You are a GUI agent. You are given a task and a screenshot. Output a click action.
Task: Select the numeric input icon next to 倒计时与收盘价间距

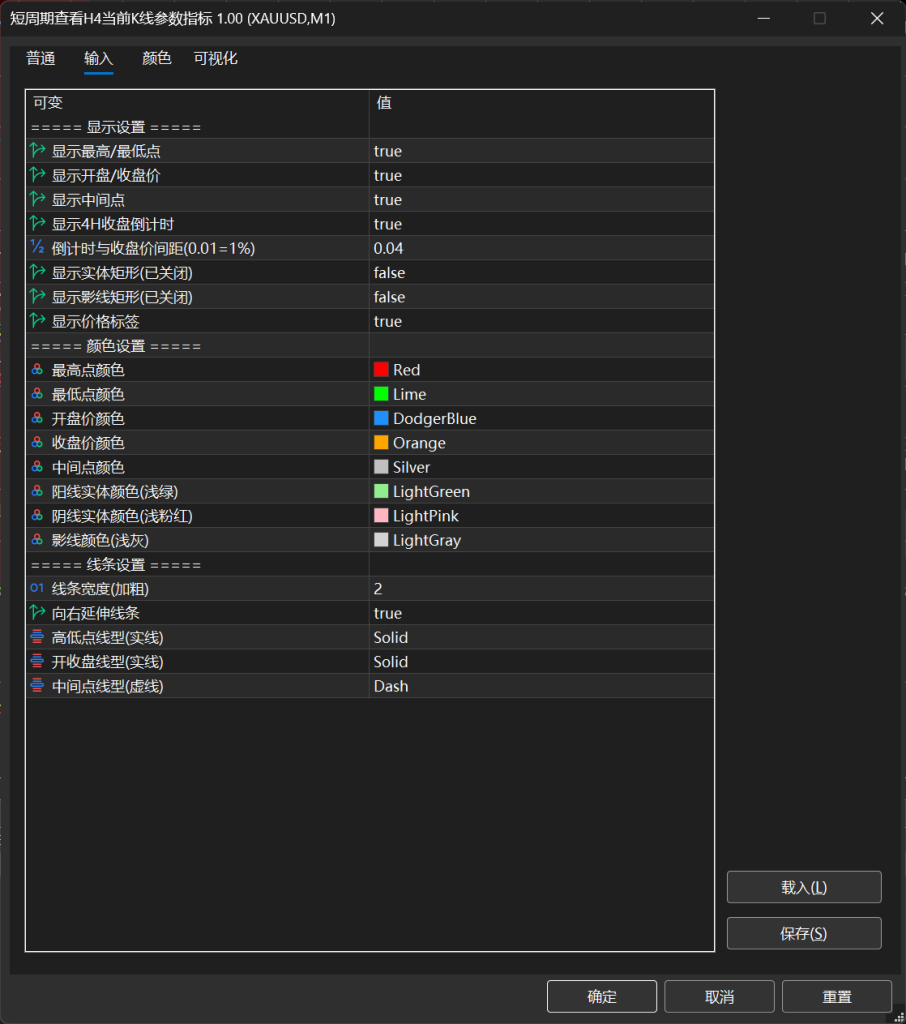click(x=37, y=248)
